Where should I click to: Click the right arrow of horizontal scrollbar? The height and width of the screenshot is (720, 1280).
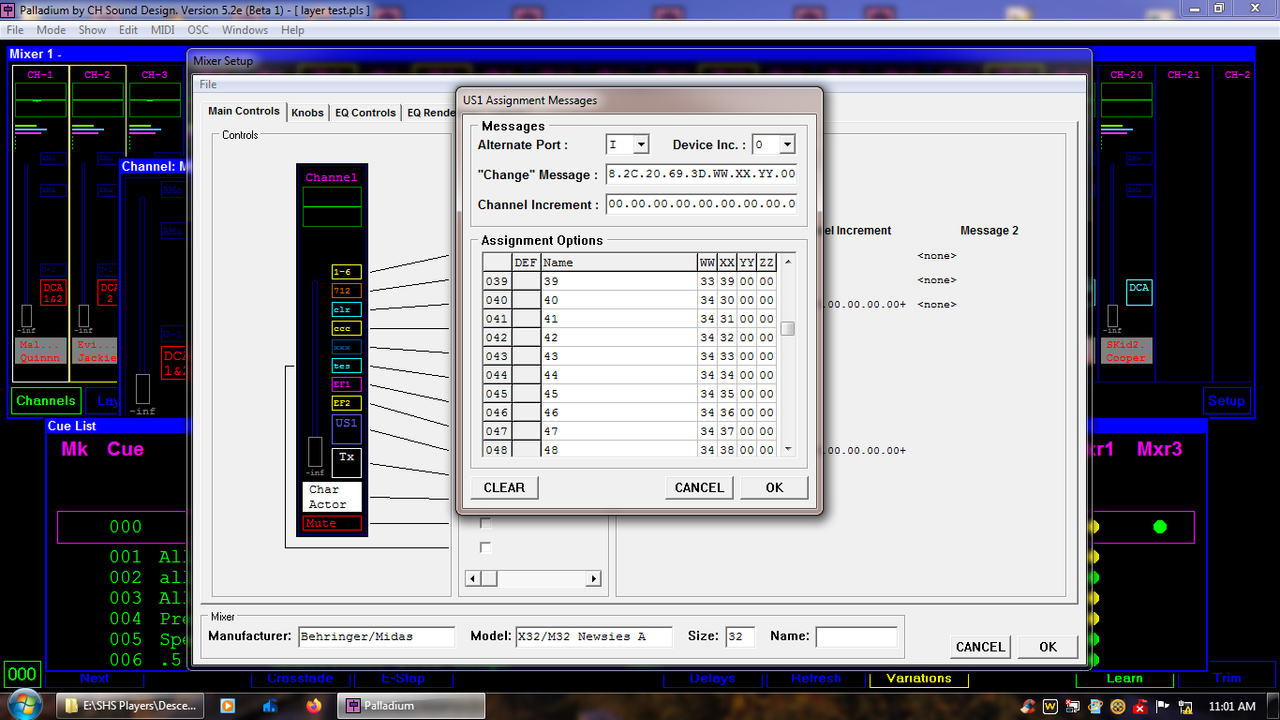coord(593,578)
